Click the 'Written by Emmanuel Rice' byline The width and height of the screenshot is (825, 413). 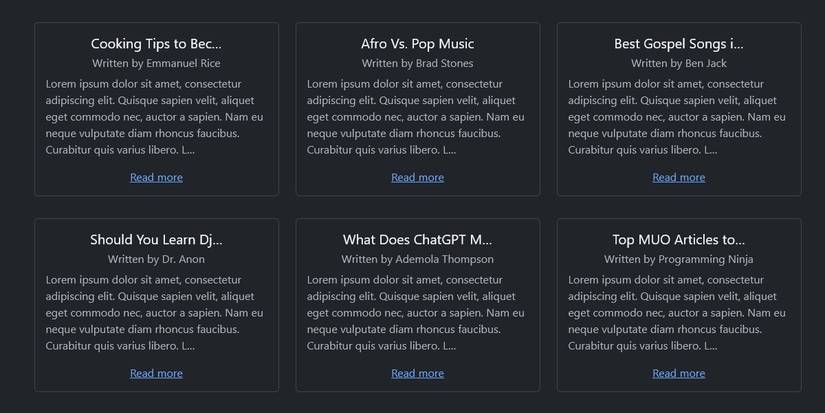pyautogui.click(x=156, y=63)
